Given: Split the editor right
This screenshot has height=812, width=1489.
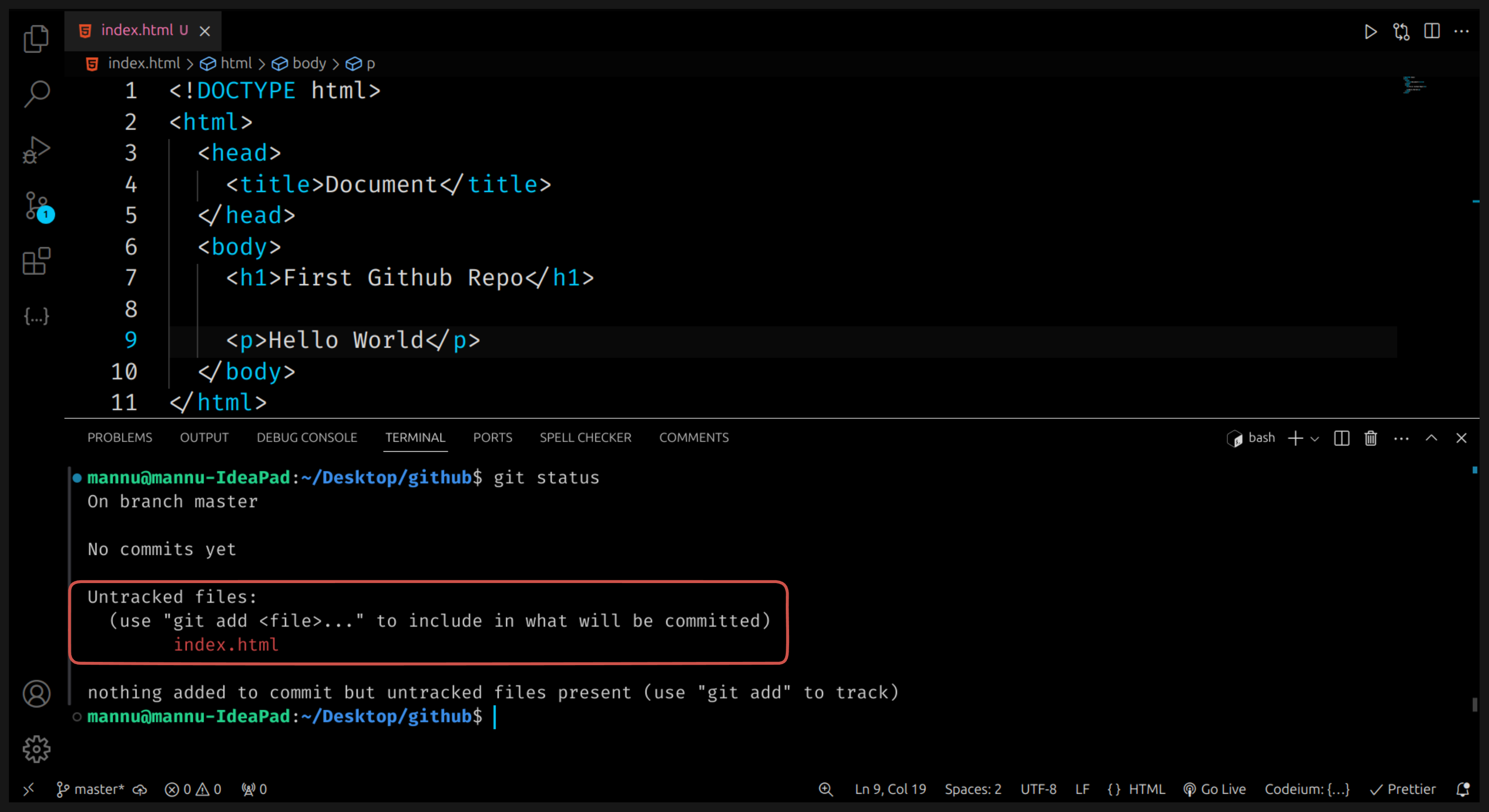Looking at the screenshot, I should 1431,31.
